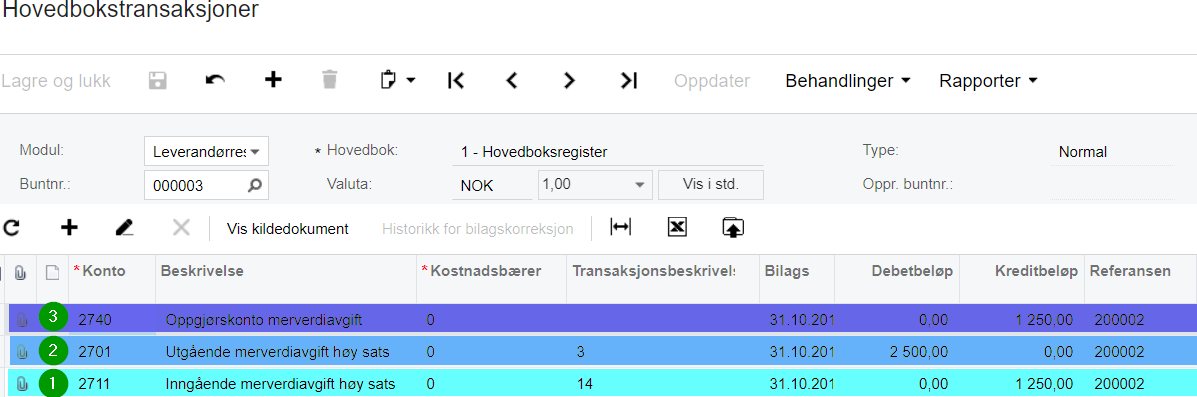Click the Vis kildedokument button
This screenshot has width=1197, height=397.
[288, 228]
